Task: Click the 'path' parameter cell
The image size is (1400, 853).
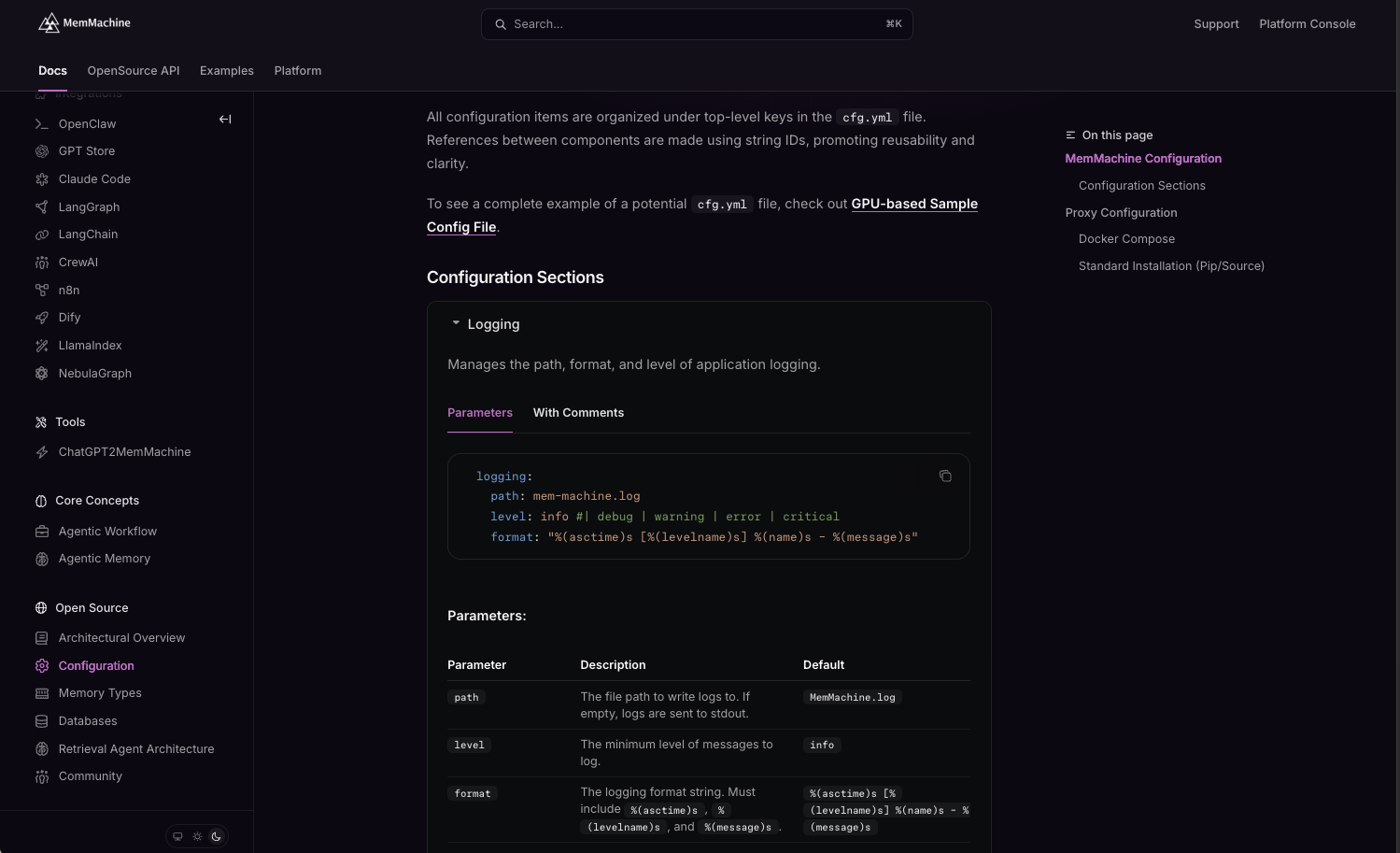Action: pyautogui.click(x=466, y=697)
